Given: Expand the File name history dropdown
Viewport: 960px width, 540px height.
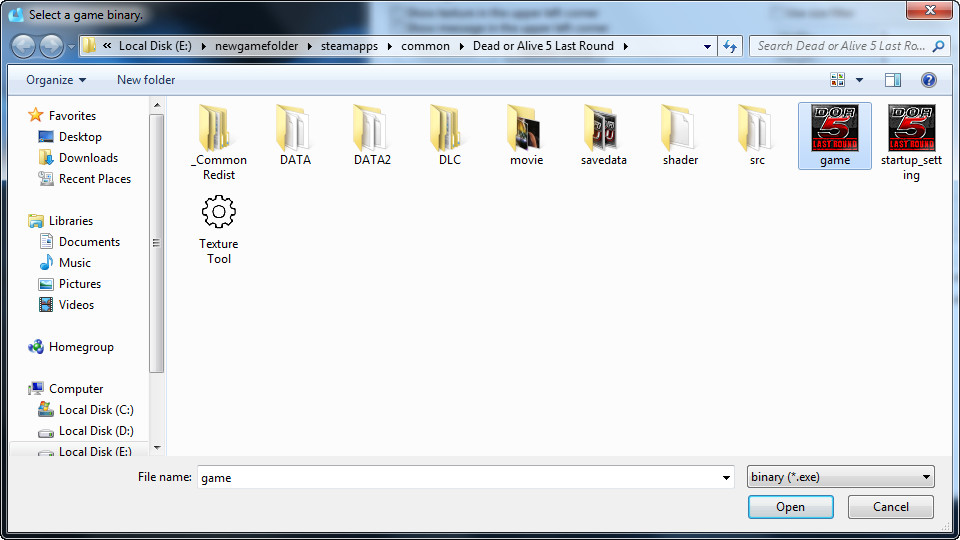Looking at the screenshot, I should [x=727, y=478].
